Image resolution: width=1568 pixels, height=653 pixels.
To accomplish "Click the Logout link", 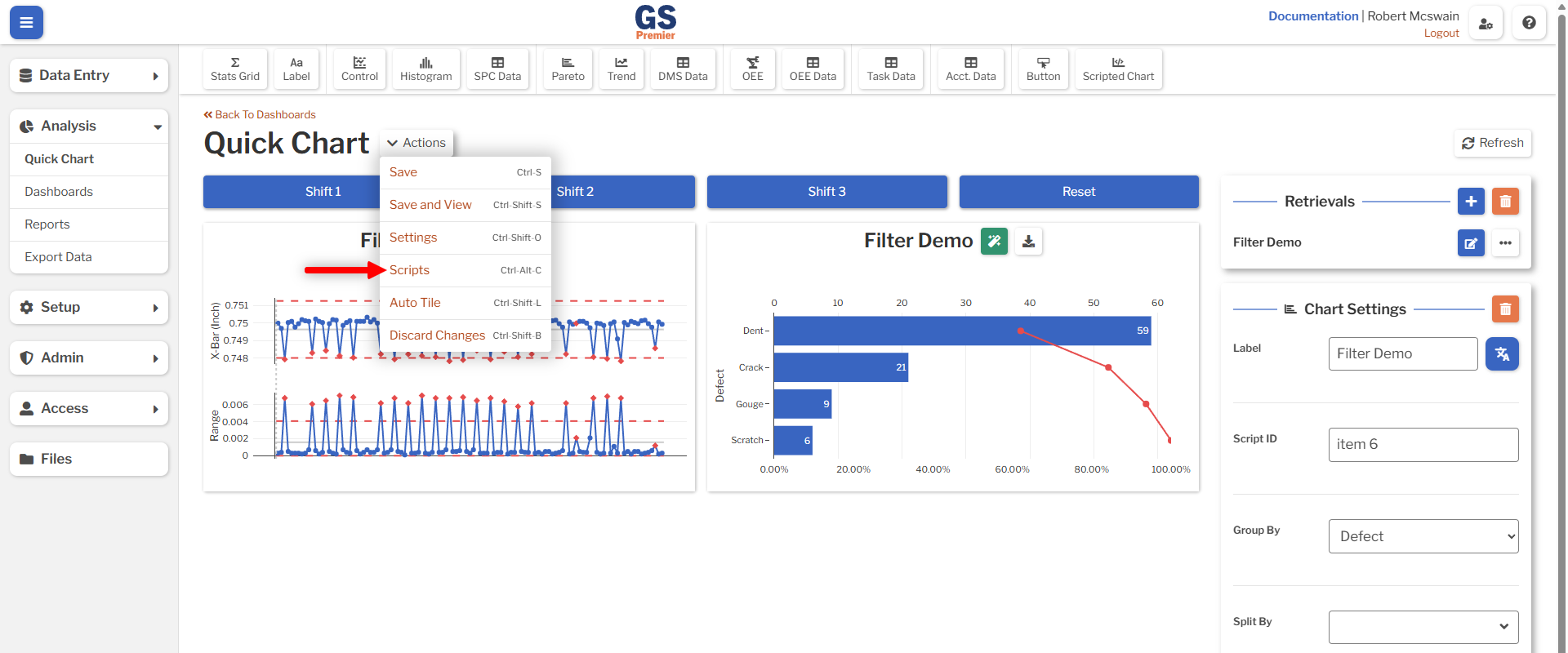I will pos(1441,33).
